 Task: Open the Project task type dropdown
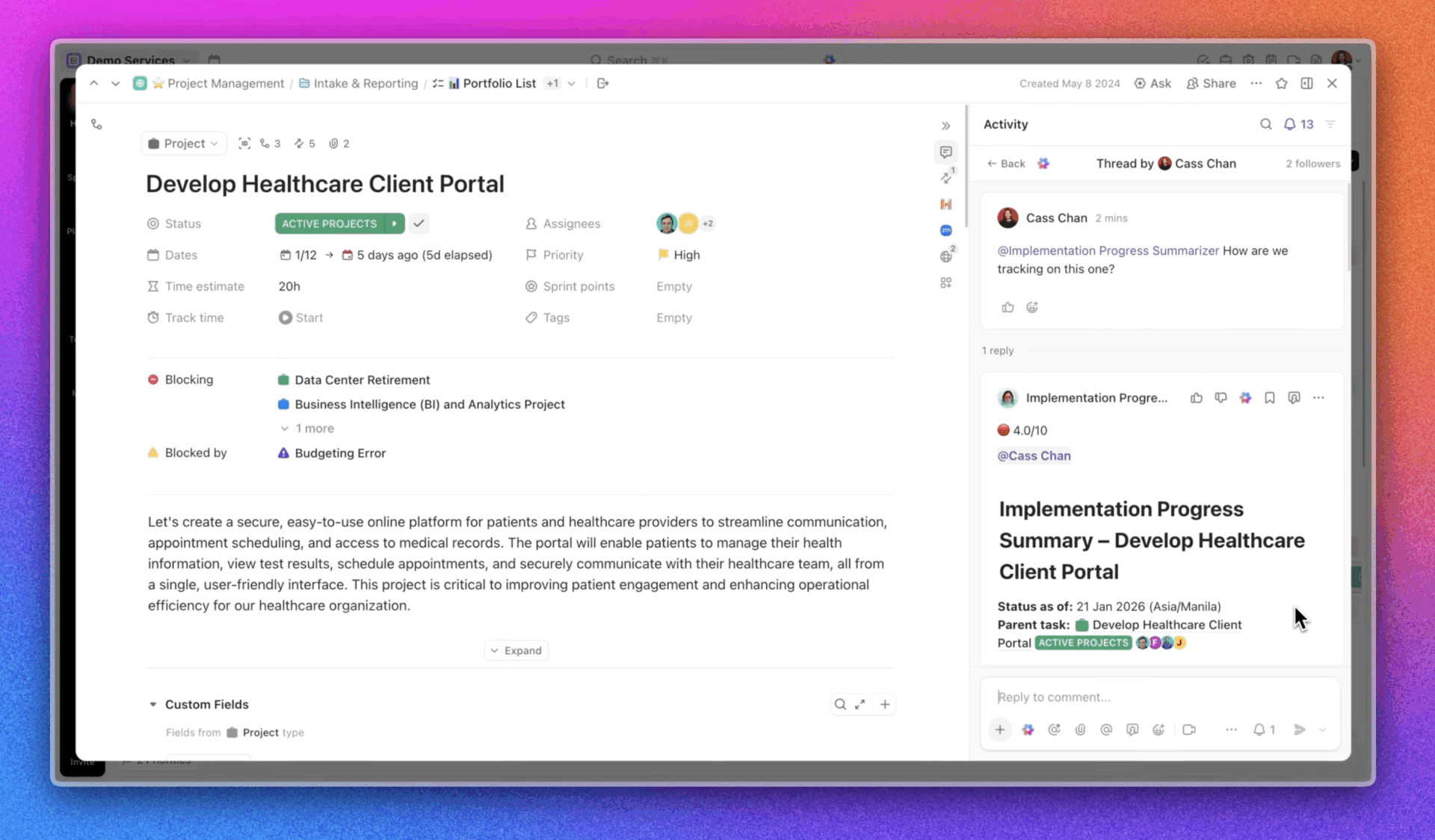[x=183, y=143]
